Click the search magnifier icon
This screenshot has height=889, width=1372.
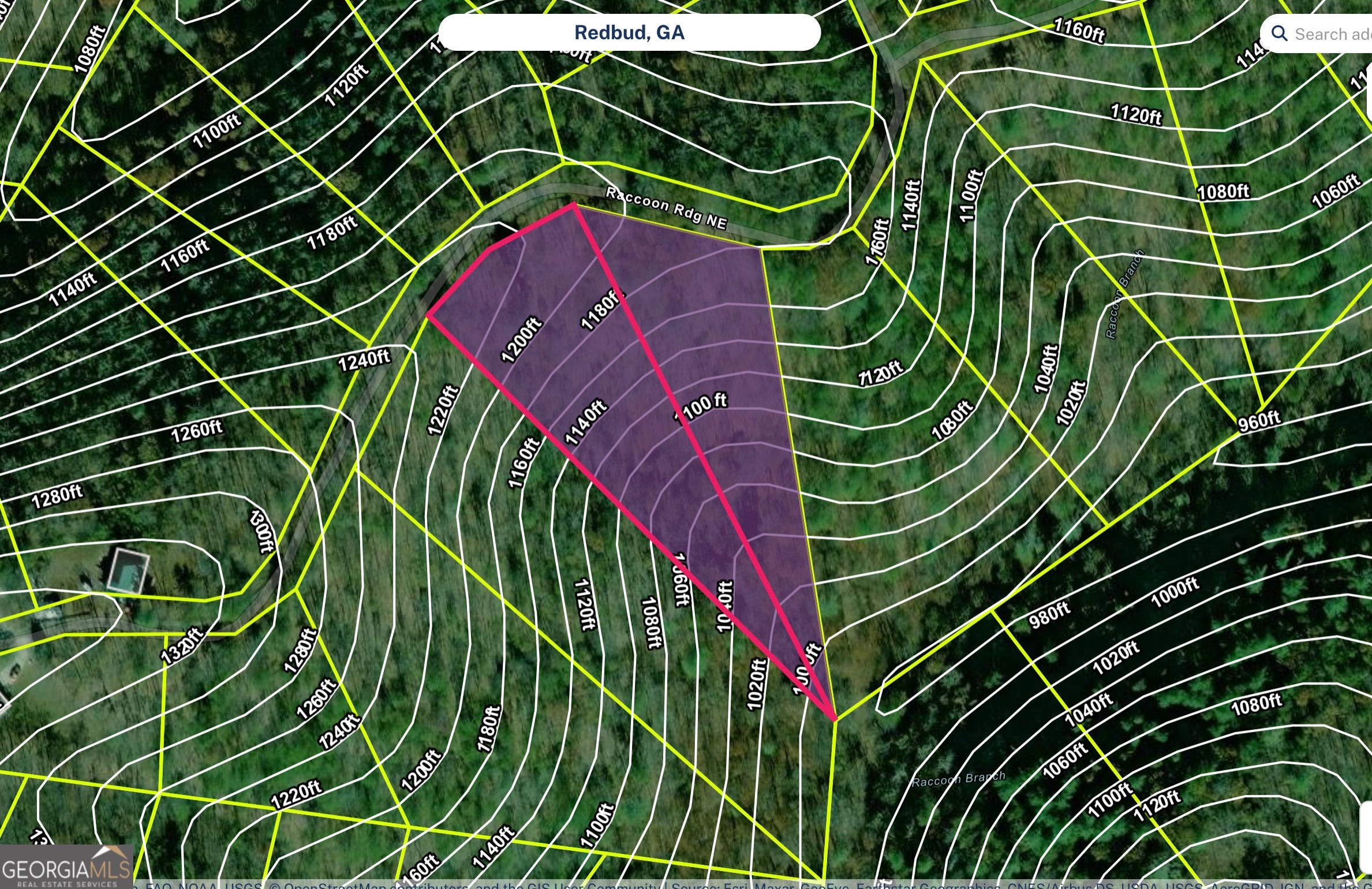coord(1280,33)
